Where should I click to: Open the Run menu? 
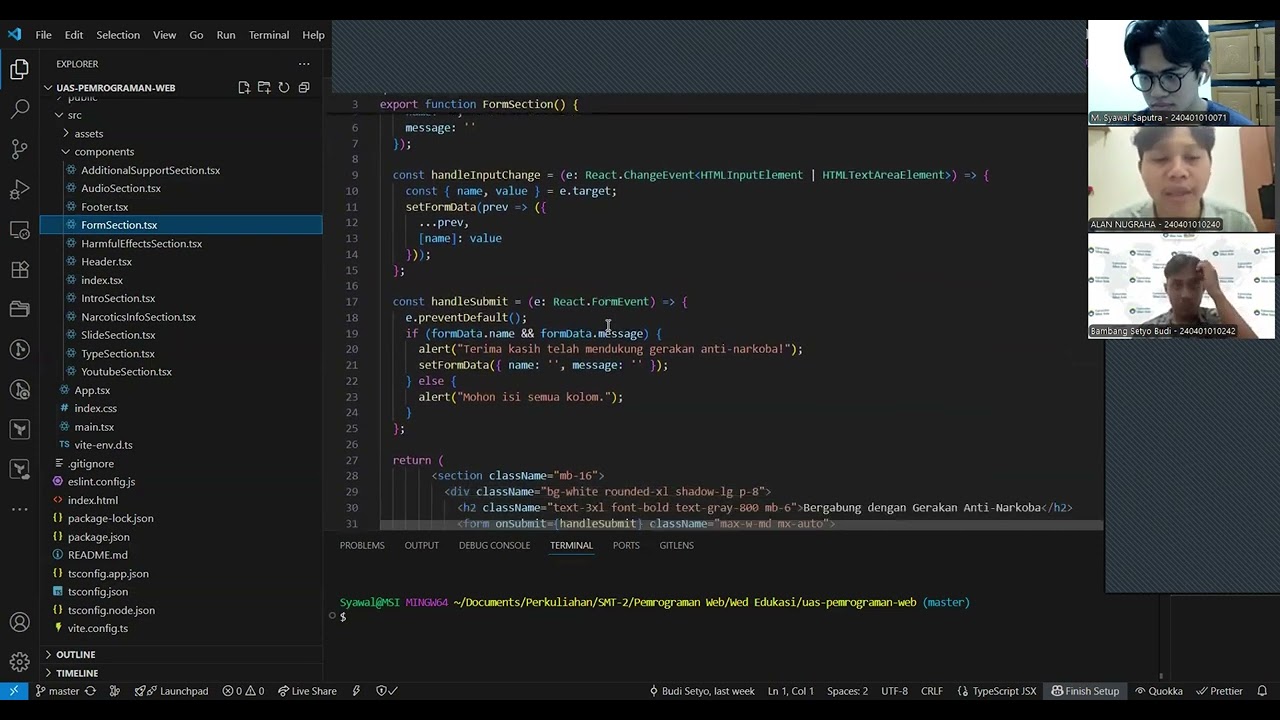pos(226,35)
